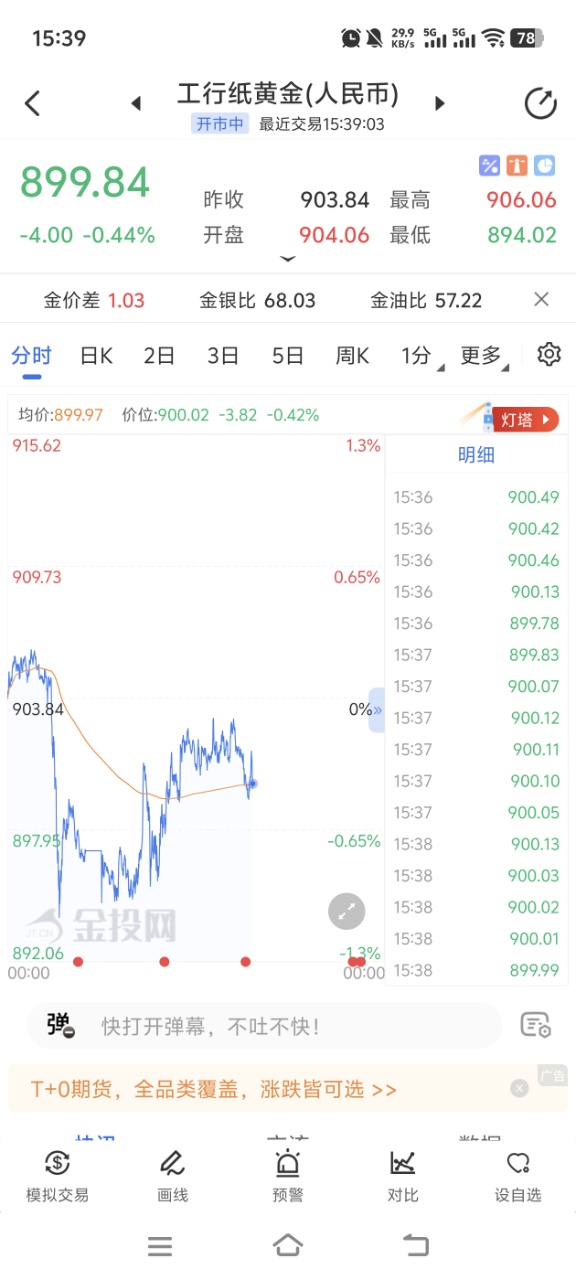This screenshot has width=576, height=1280.
Task: Open the orange lighthouse icon above 最高
Action: click(516, 165)
